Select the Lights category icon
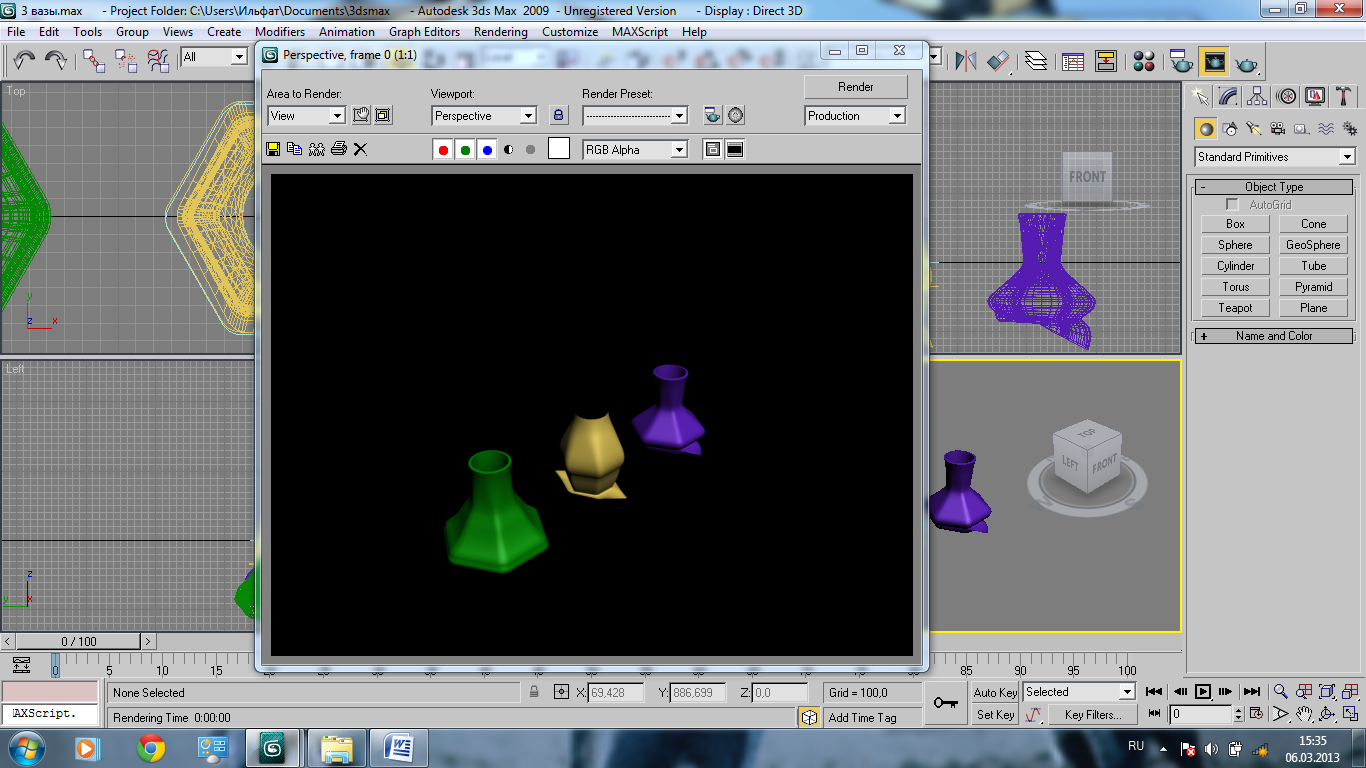The height and width of the screenshot is (768, 1366). (1254, 128)
